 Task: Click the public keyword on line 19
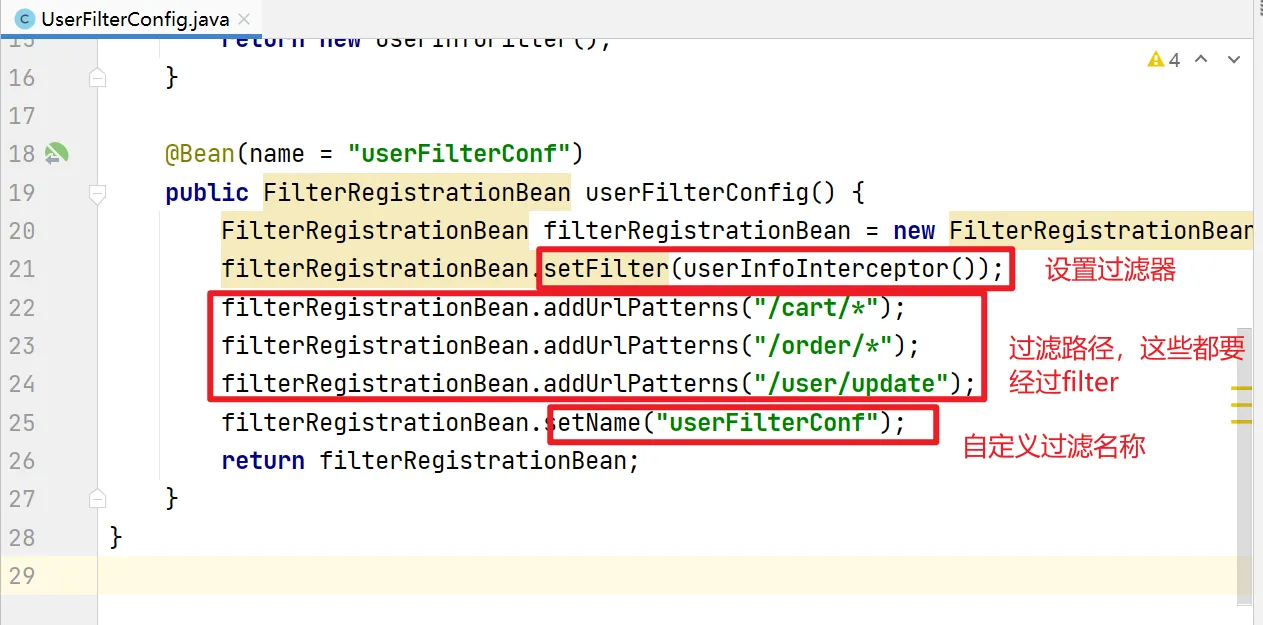pyautogui.click(x=207, y=192)
